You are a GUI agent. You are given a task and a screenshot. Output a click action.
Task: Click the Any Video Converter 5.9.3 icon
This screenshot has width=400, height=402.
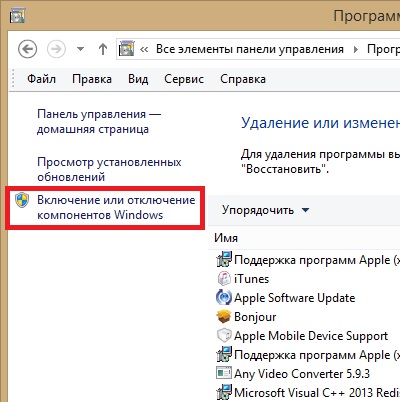click(x=224, y=373)
